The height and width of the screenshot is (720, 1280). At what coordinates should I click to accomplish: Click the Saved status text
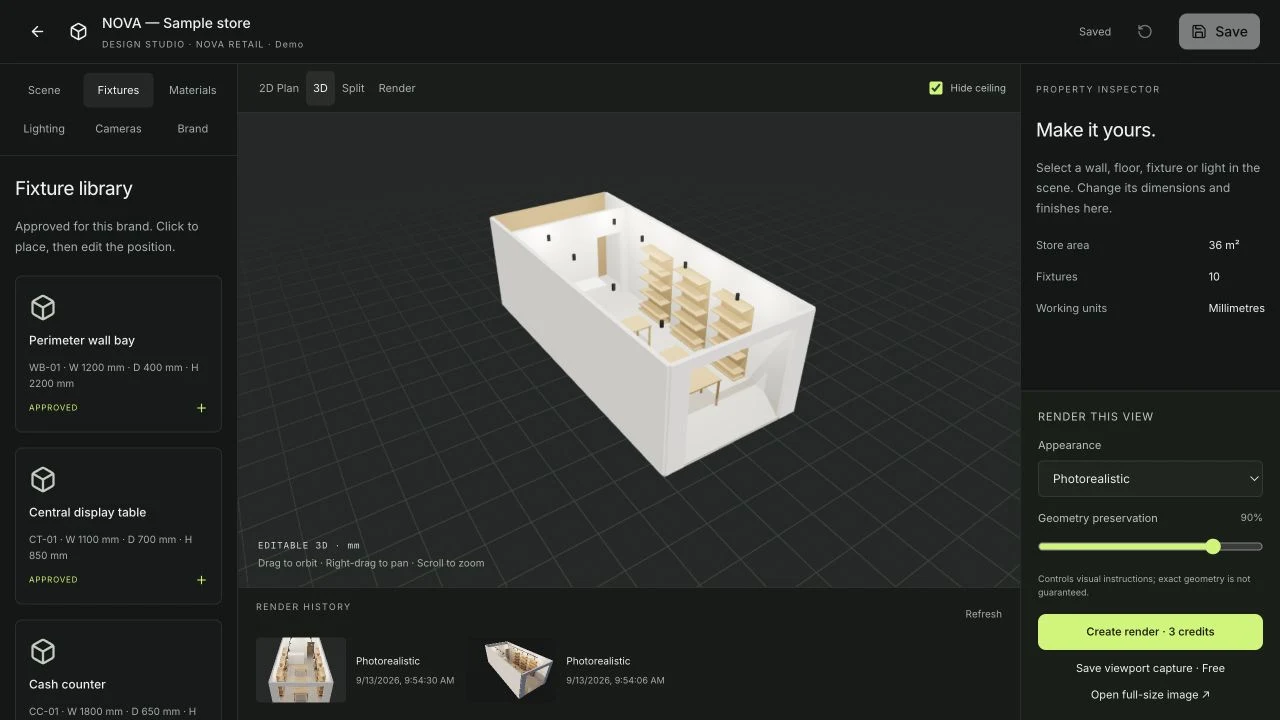tap(1095, 32)
